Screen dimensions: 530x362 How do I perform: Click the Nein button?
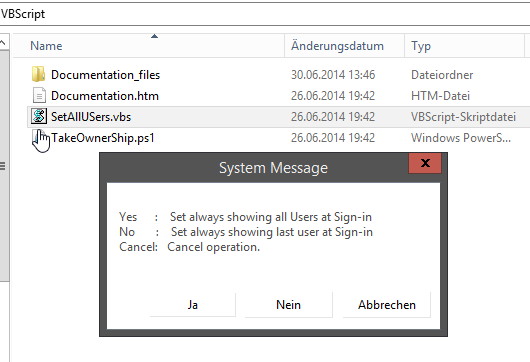pyautogui.click(x=288, y=305)
